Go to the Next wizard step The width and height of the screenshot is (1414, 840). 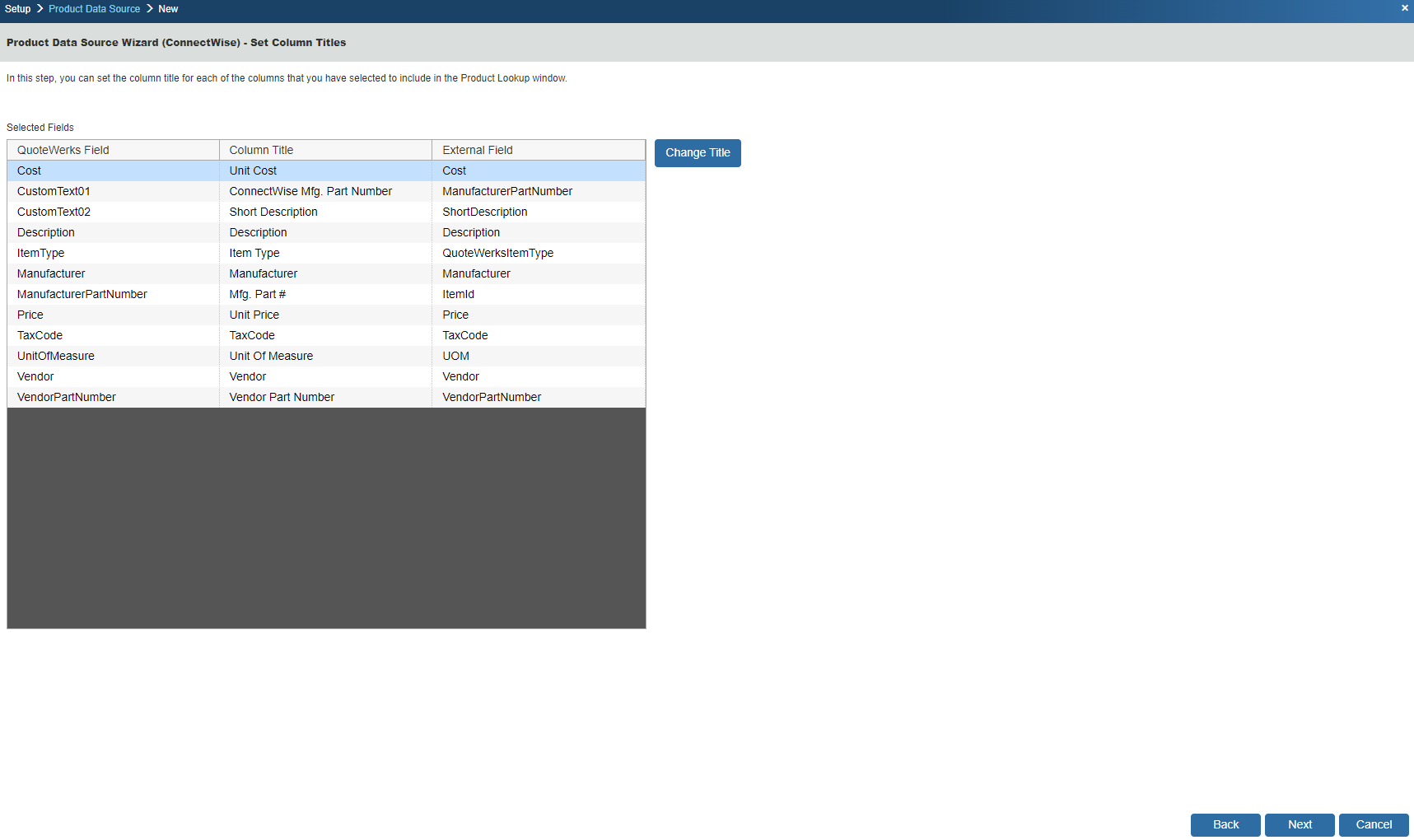point(1299,824)
